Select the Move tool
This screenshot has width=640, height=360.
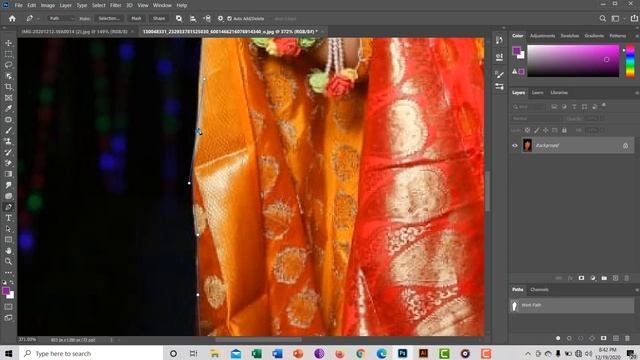(x=8, y=43)
